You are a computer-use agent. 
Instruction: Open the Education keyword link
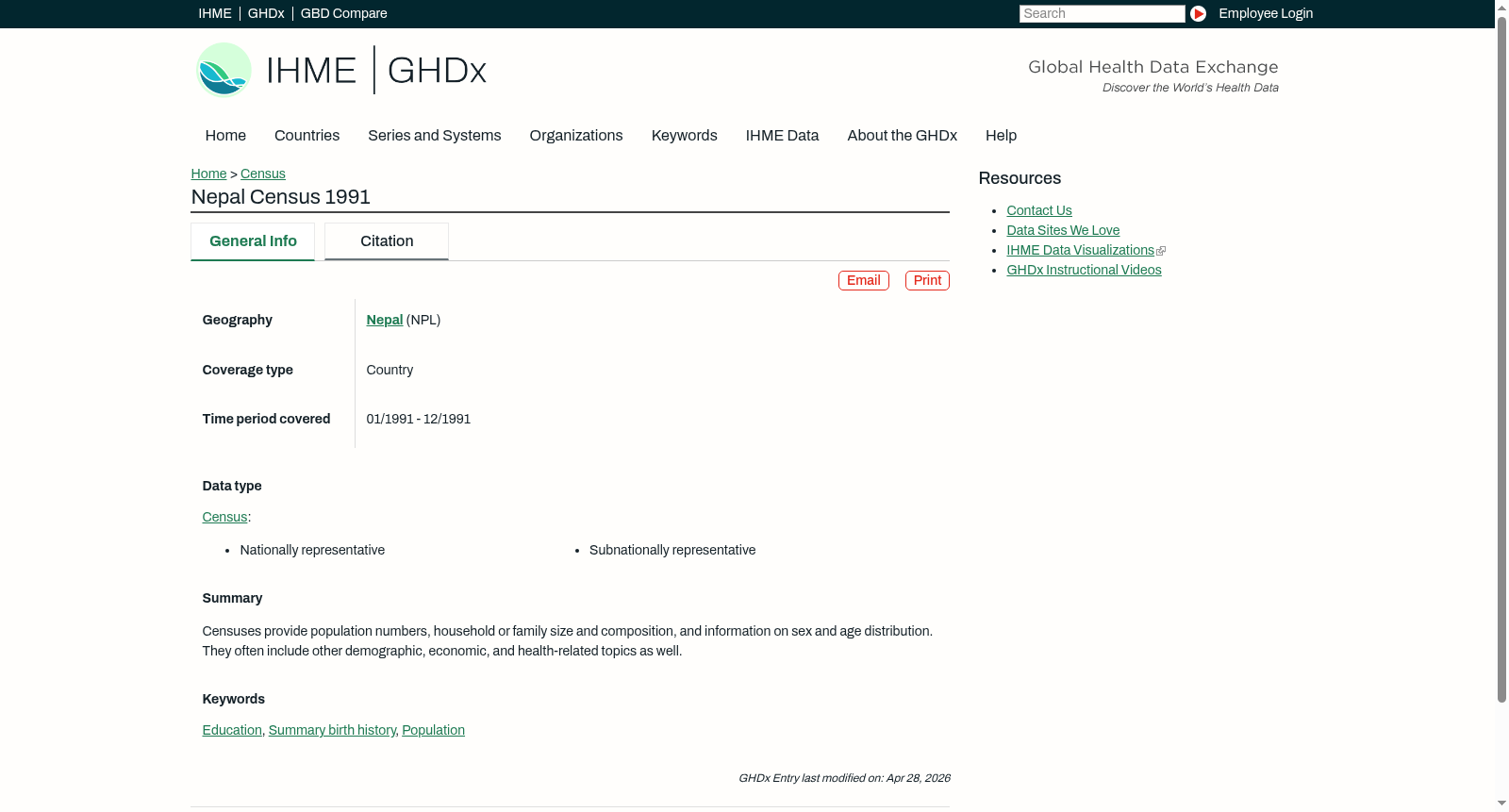click(x=232, y=730)
